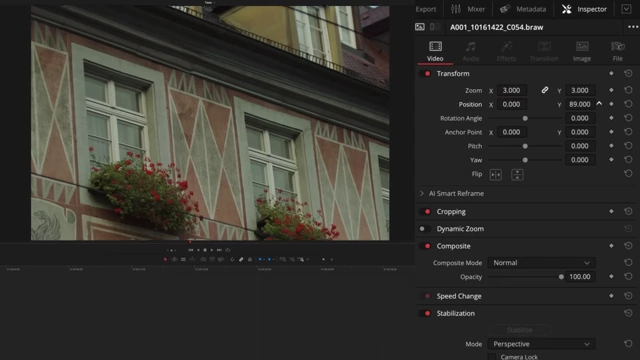Toggle the Zoom X/Y link icon
Image resolution: width=640 pixels, height=360 pixels.
[544, 90]
